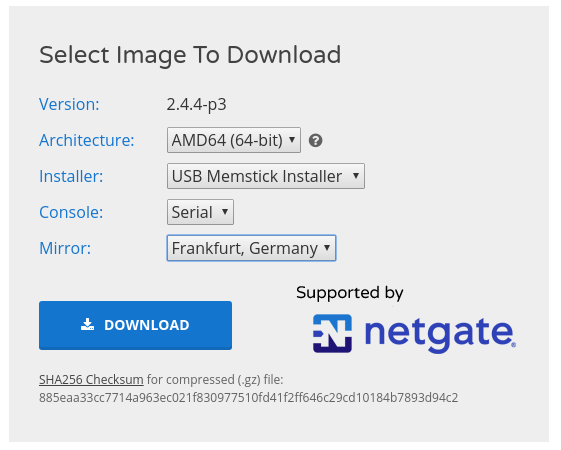Click the Architecture label text
Image resolution: width=561 pixels, height=450 pixels.
[x=87, y=140]
